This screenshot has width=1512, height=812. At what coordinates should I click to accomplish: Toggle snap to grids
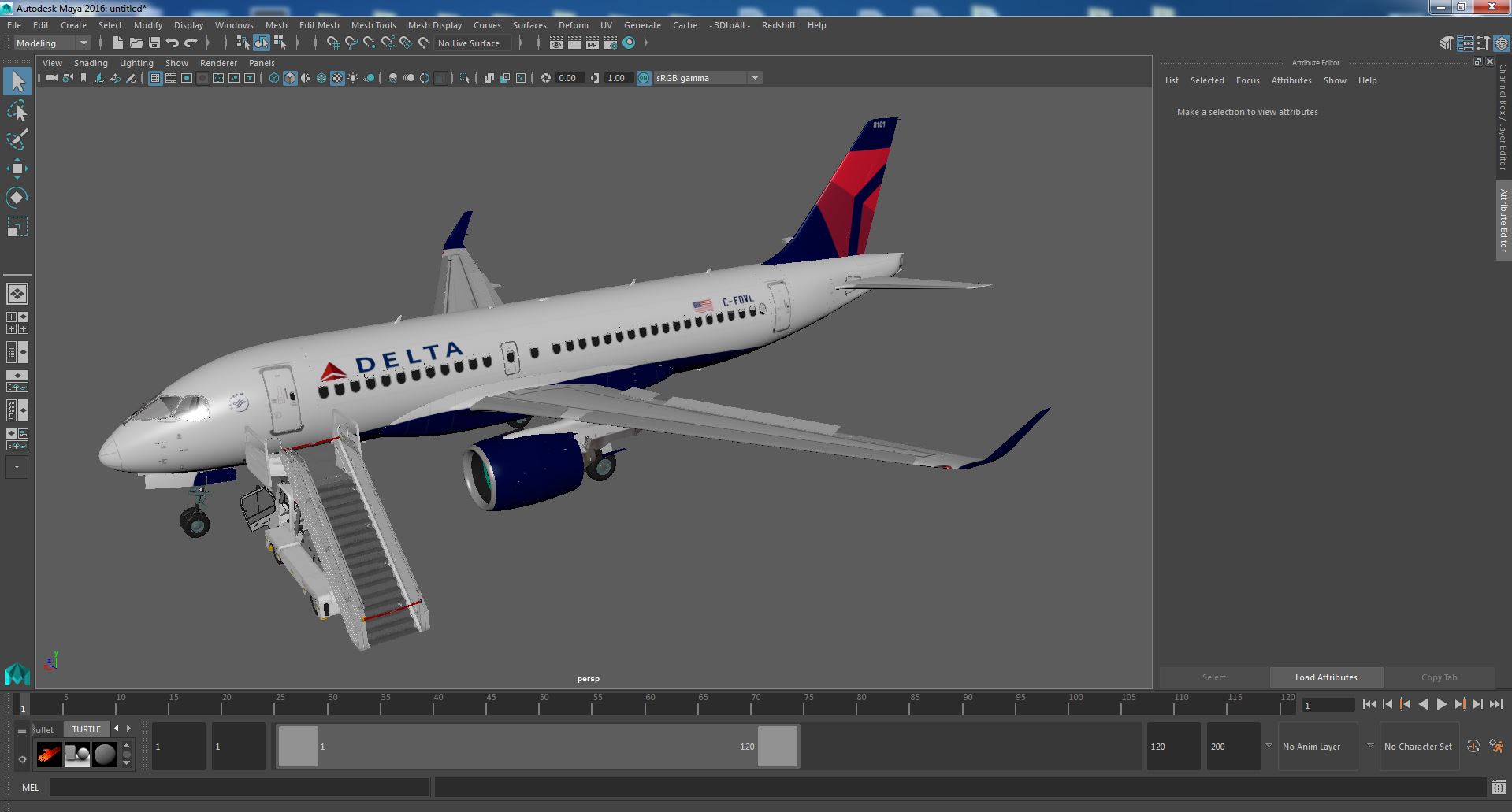coord(333,43)
